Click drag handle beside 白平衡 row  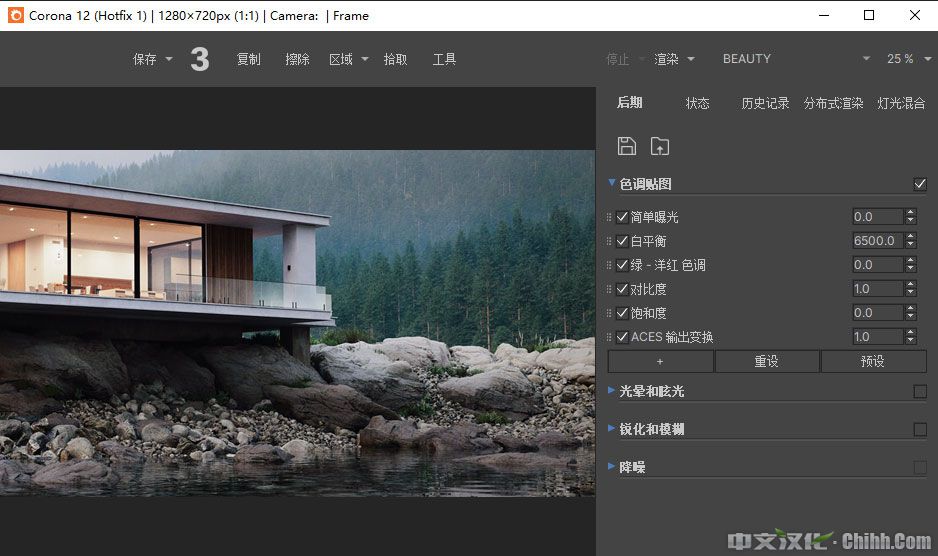(x=610, y=241)
